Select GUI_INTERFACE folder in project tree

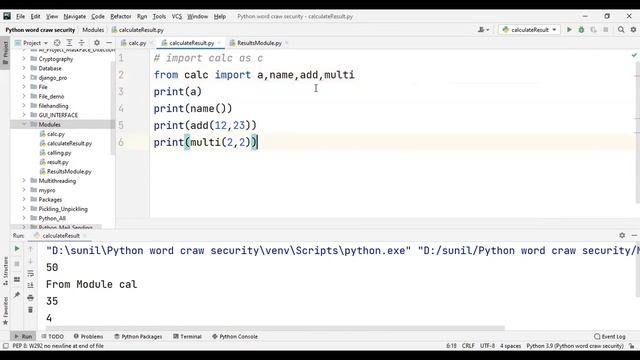point(58,115)
